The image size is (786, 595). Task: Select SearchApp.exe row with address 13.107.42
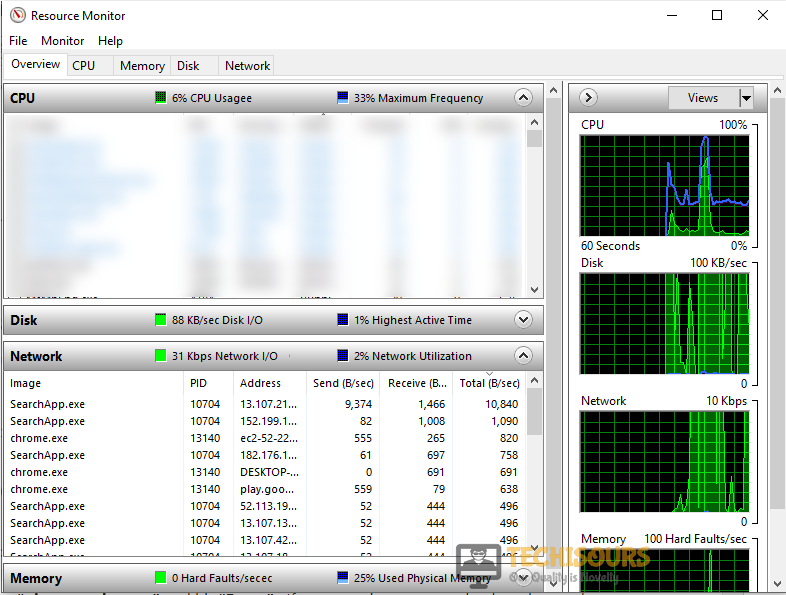tap(265, 540)
